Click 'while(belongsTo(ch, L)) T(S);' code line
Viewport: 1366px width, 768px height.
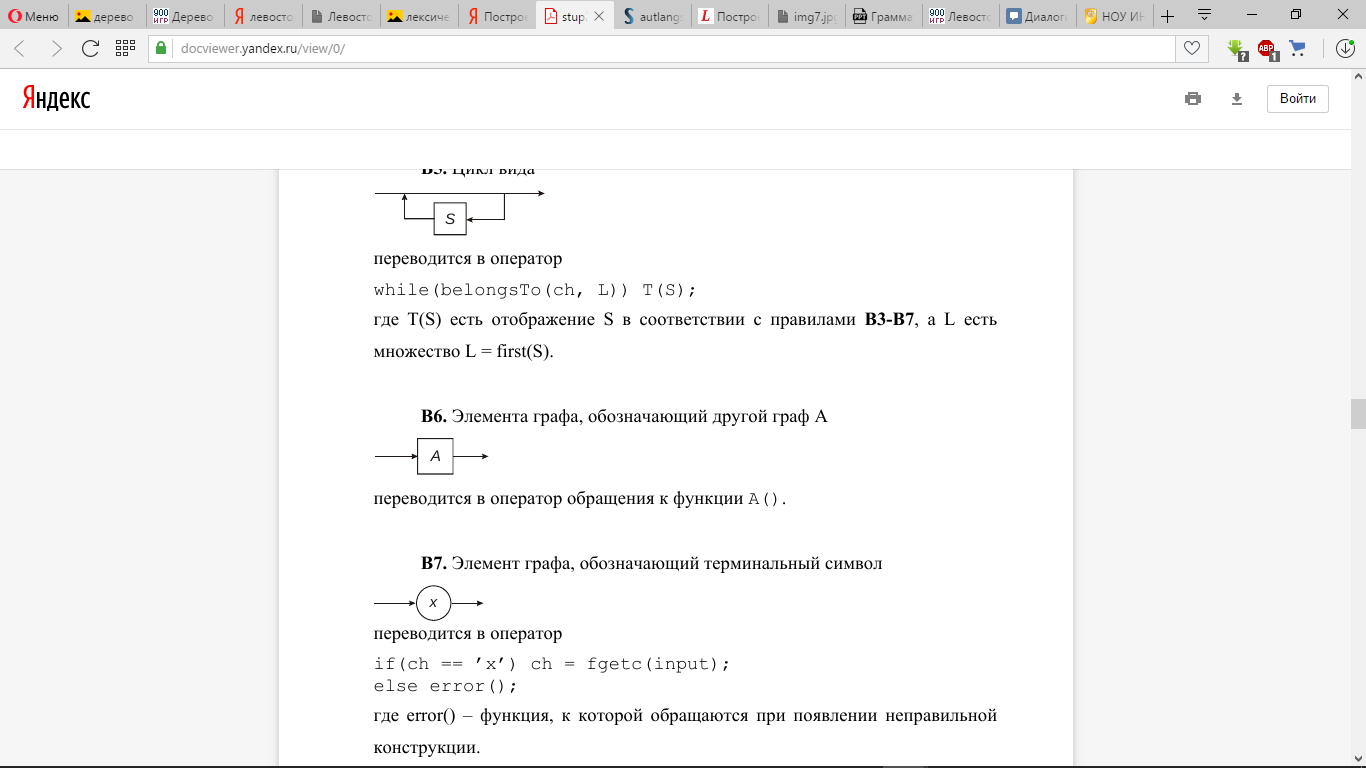(x=535, y=290)
